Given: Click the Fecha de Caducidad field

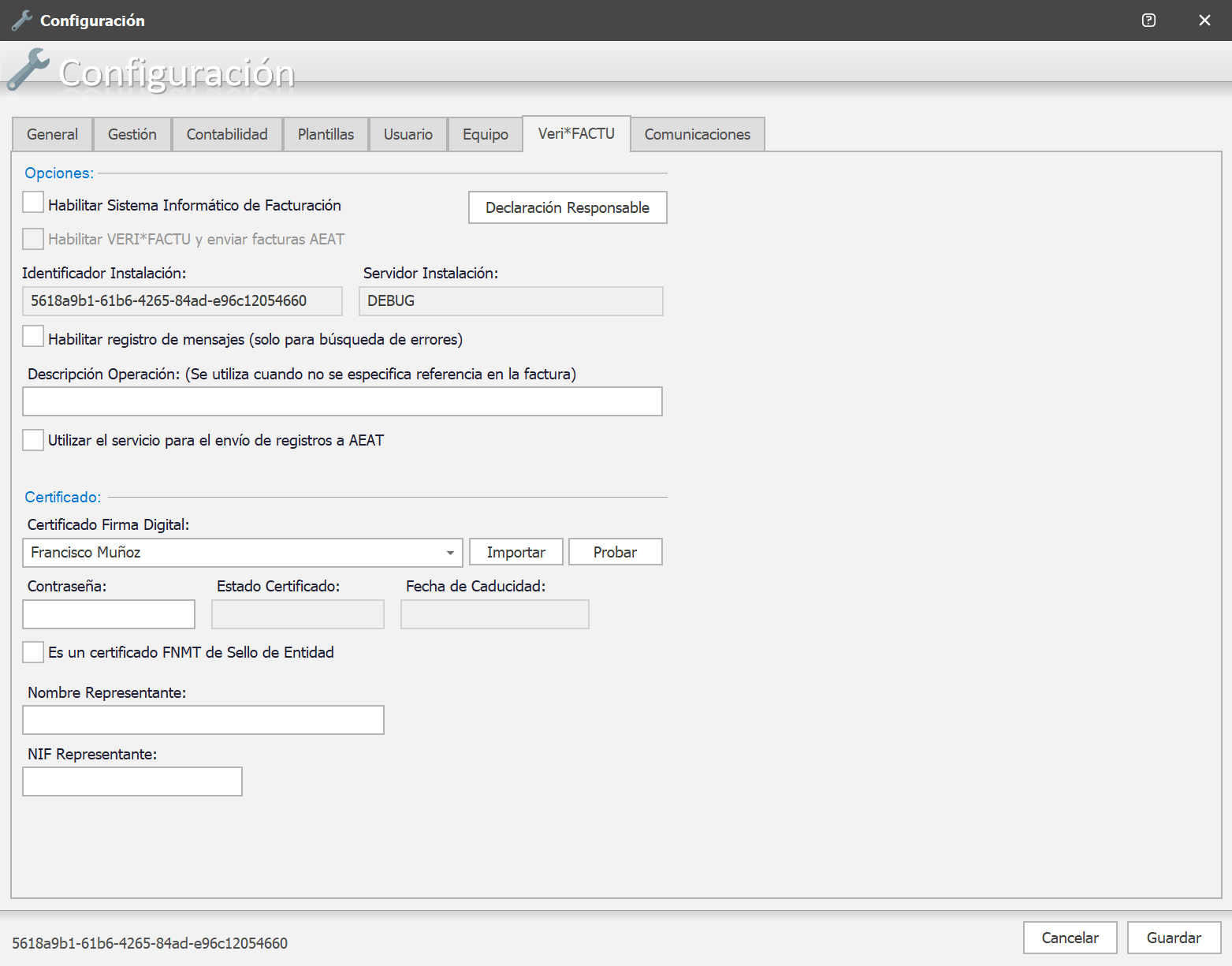Looking at the screenshot, I should click(x=495, y=614).
